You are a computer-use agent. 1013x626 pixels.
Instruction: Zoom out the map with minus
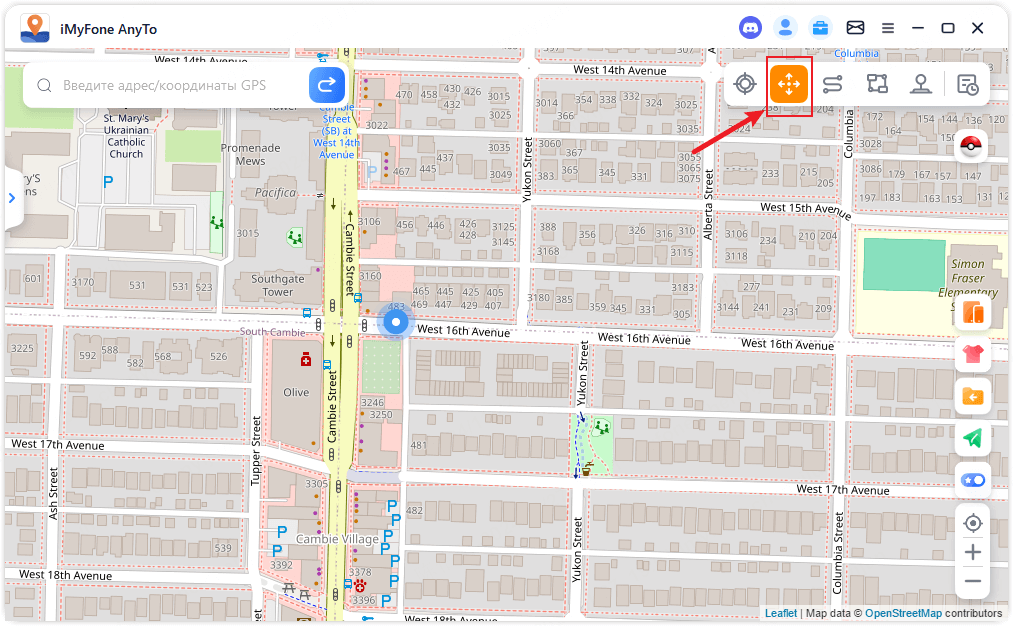click(x=973, y=581)
